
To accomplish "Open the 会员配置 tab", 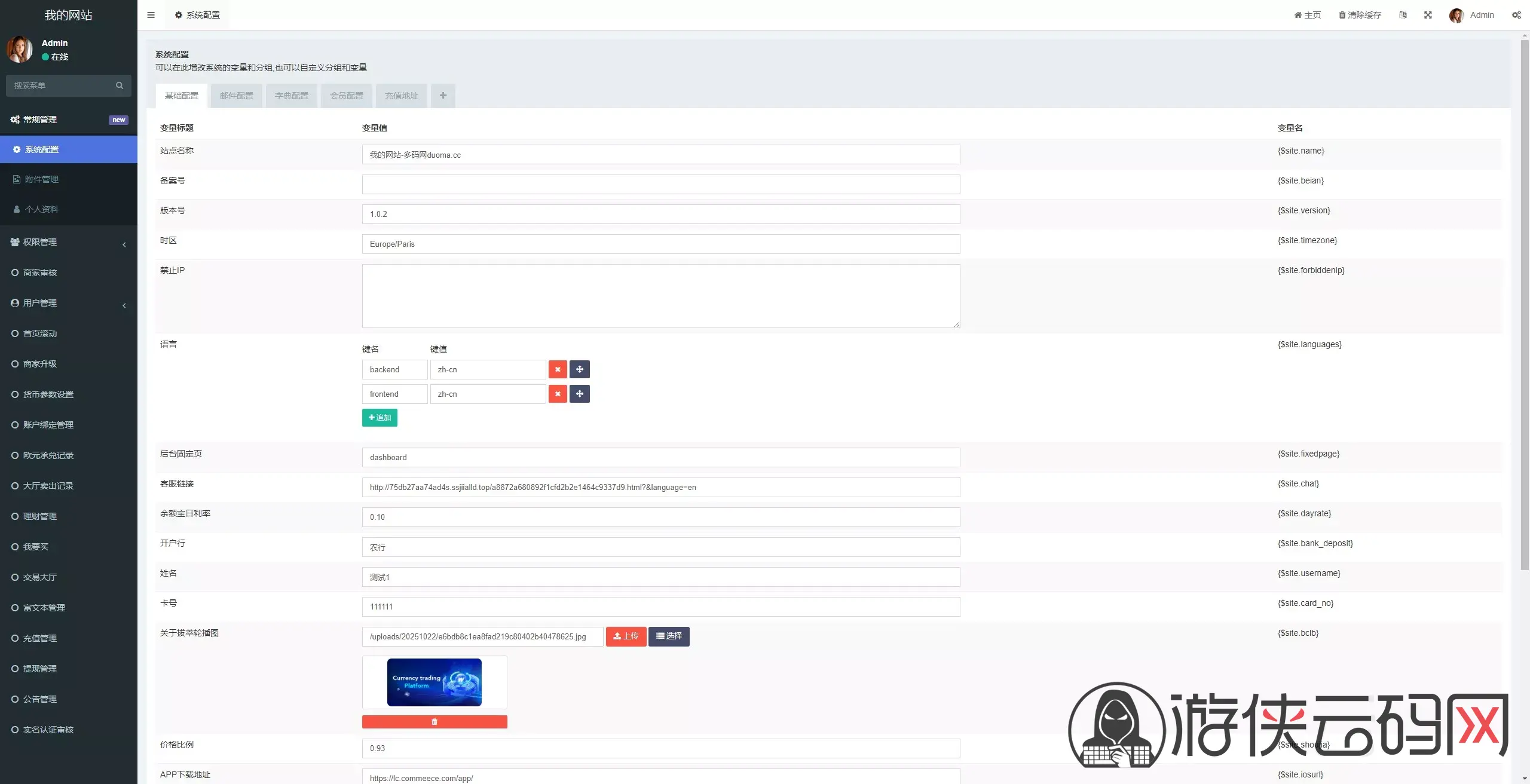I will coord(347,96).
